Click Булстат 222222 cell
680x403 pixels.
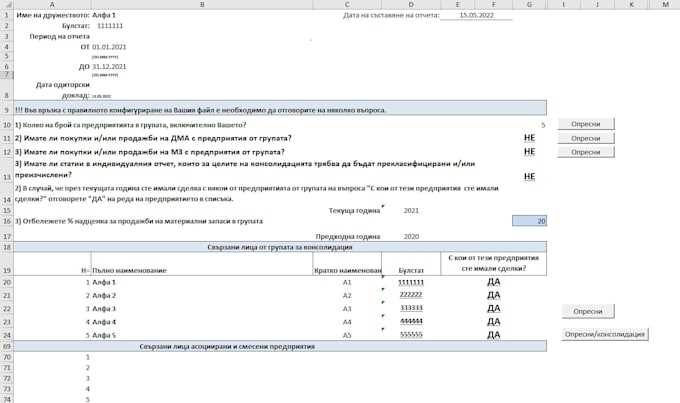[x=411, y=295]
